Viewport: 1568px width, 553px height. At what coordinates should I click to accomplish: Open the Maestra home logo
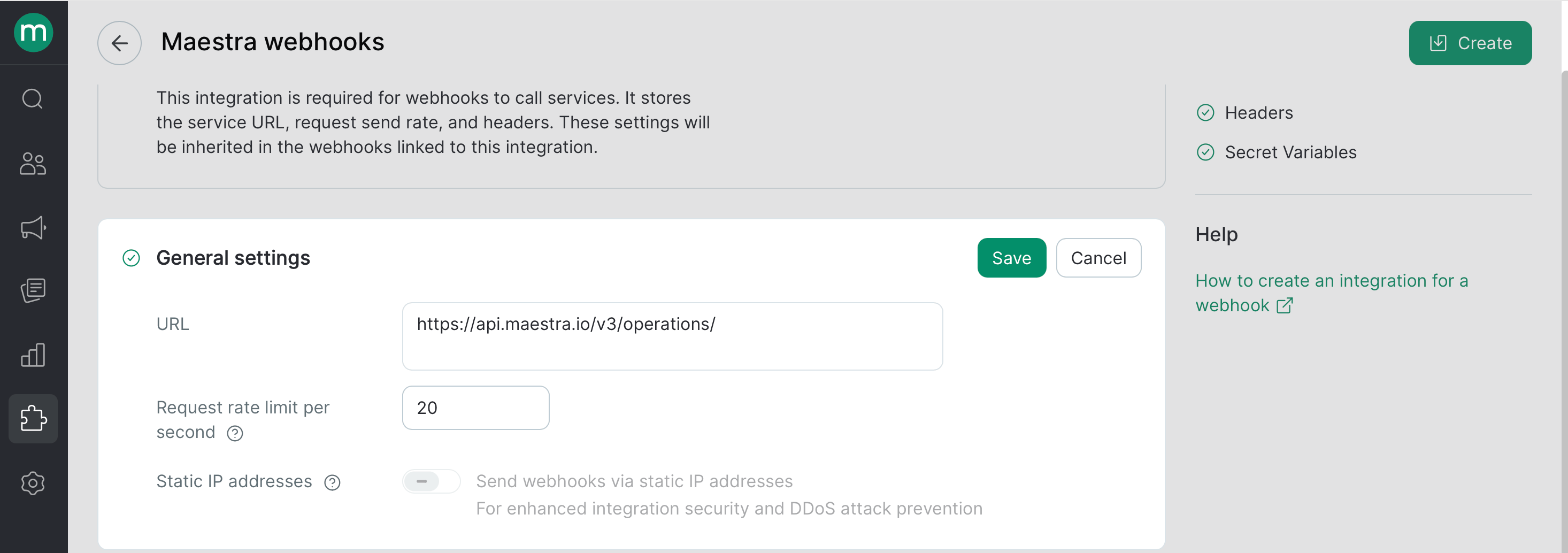click(34, 32)
